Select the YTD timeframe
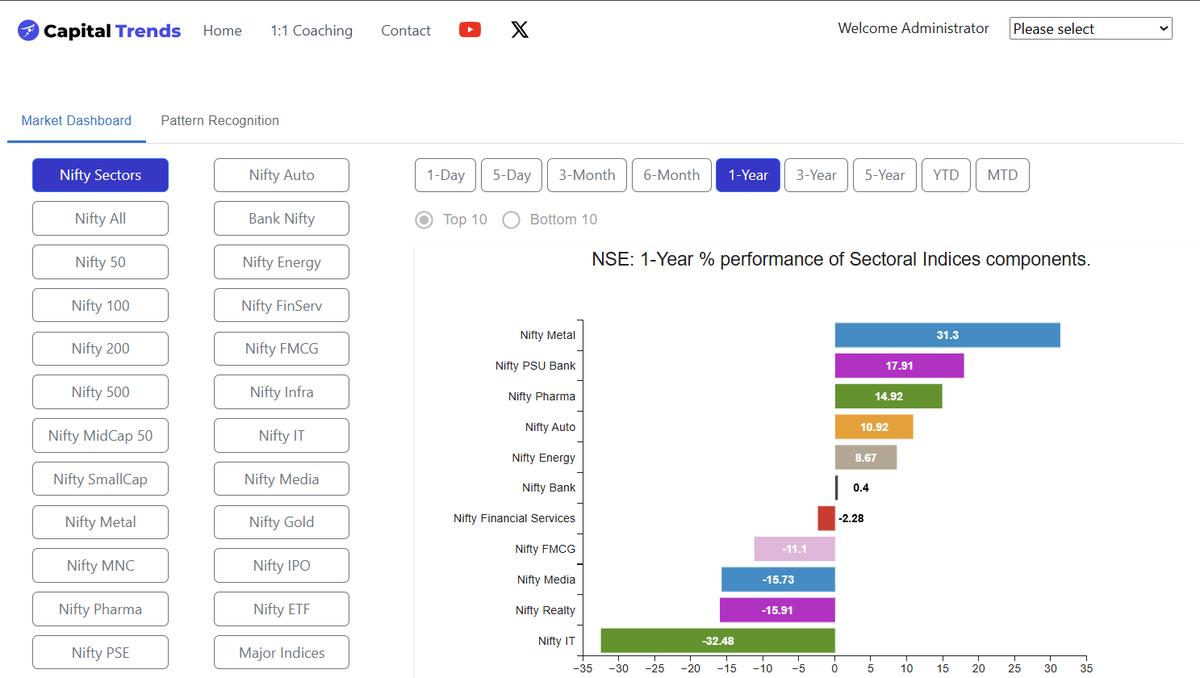The height and width of the screenshot is (678, 1200). coord(946,175)
